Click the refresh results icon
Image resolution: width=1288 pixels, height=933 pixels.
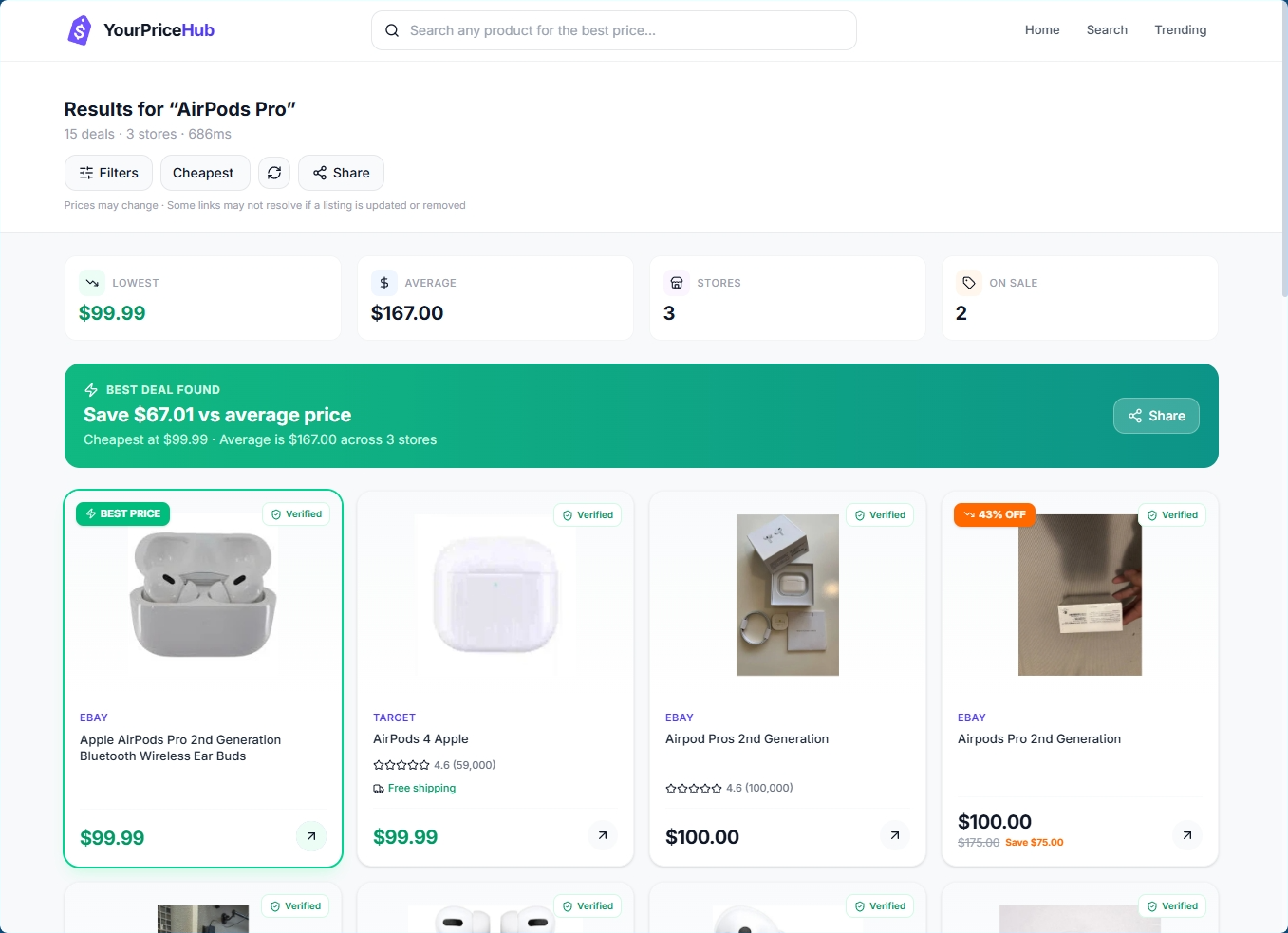(x=274, y=173)
